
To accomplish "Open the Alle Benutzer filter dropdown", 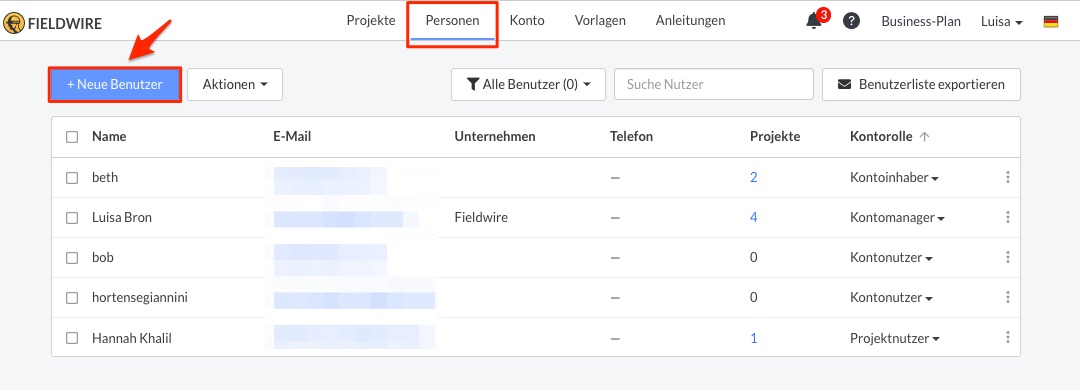I will pos(528,85).
